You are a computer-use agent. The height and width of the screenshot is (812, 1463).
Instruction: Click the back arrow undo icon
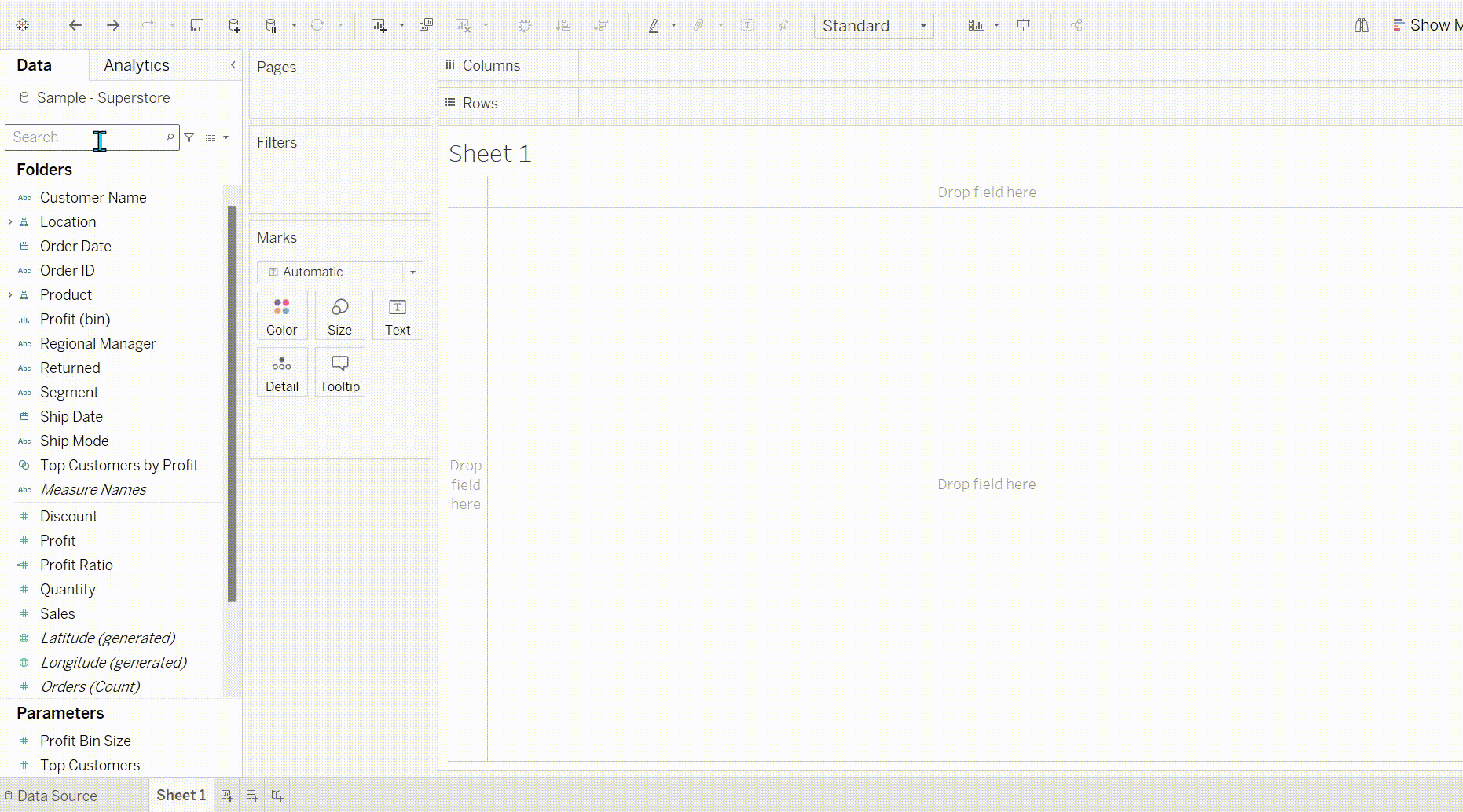[75, 26]
